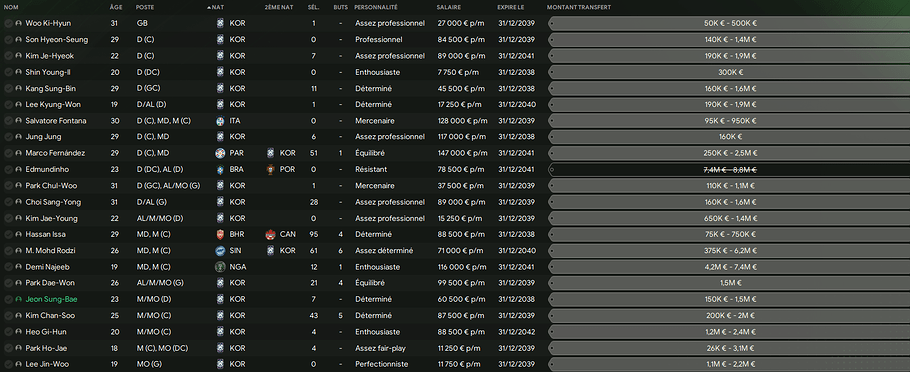Click the player icon beside Jung Jung

[x=18, y=137]
